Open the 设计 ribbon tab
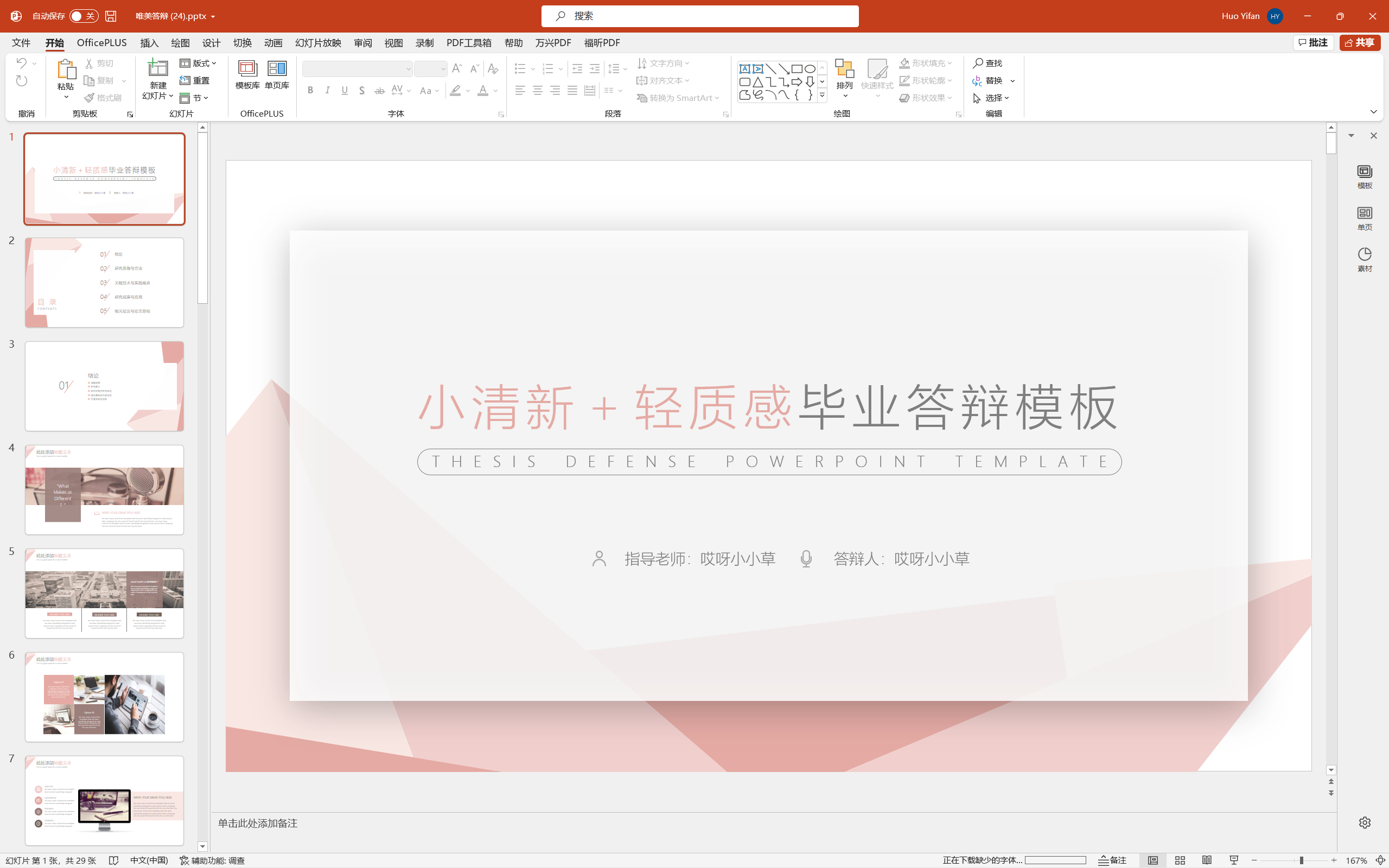The width and height of the screenshot is (1389, 868). coord(211,42)
